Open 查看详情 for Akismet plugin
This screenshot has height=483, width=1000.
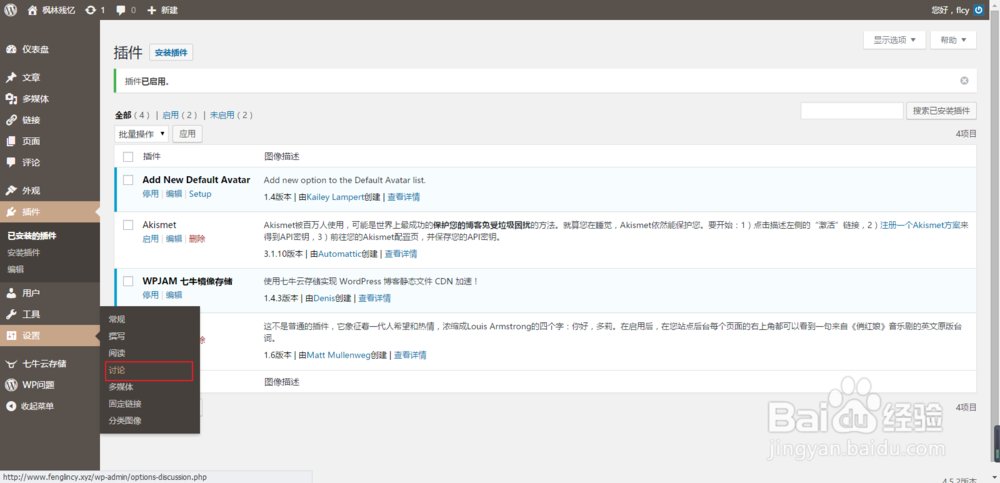(401, 254)
